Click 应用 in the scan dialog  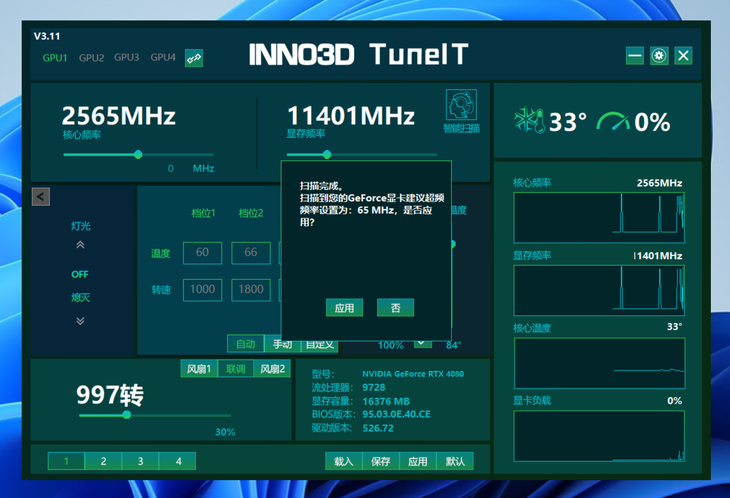click(x=345, y=308)
